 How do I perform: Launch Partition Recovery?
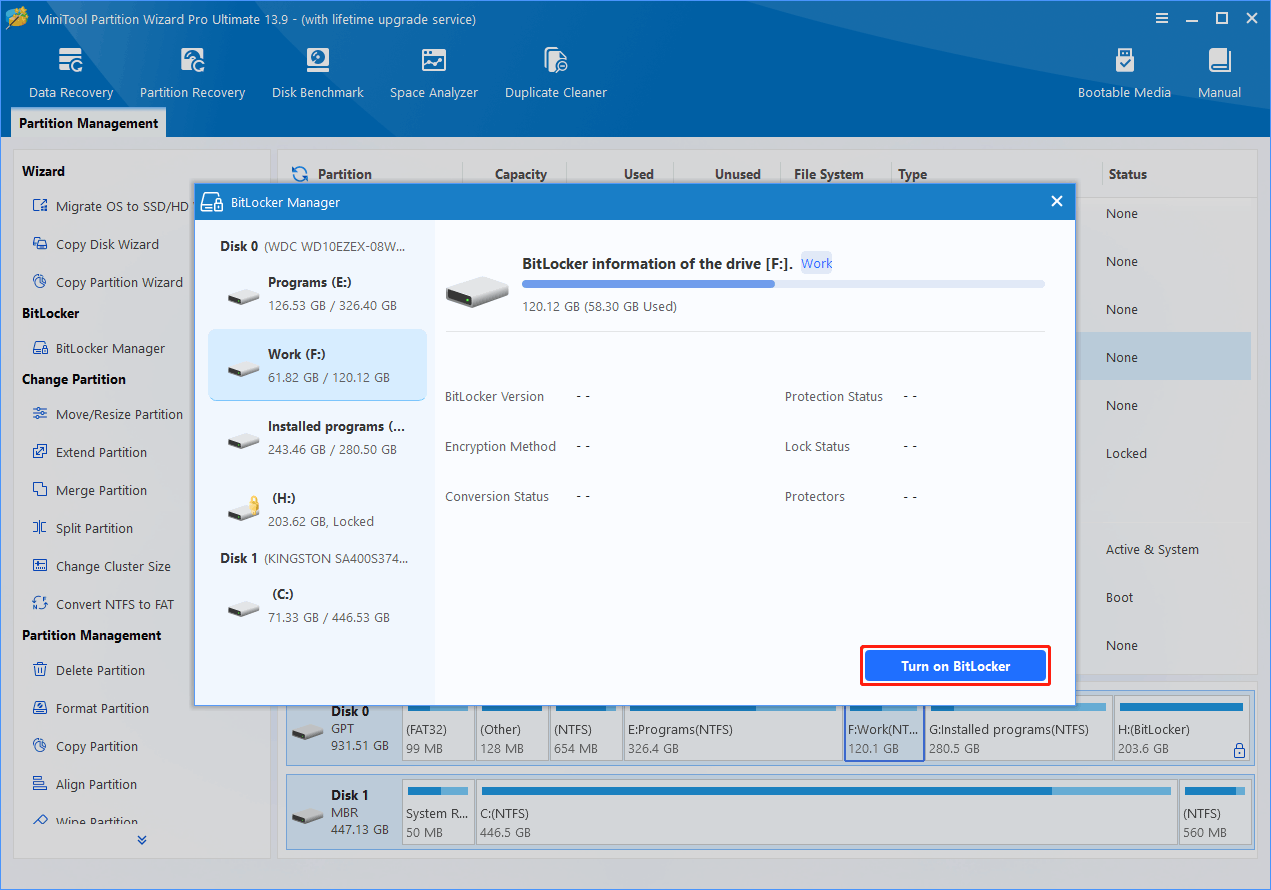click(192, 73)
